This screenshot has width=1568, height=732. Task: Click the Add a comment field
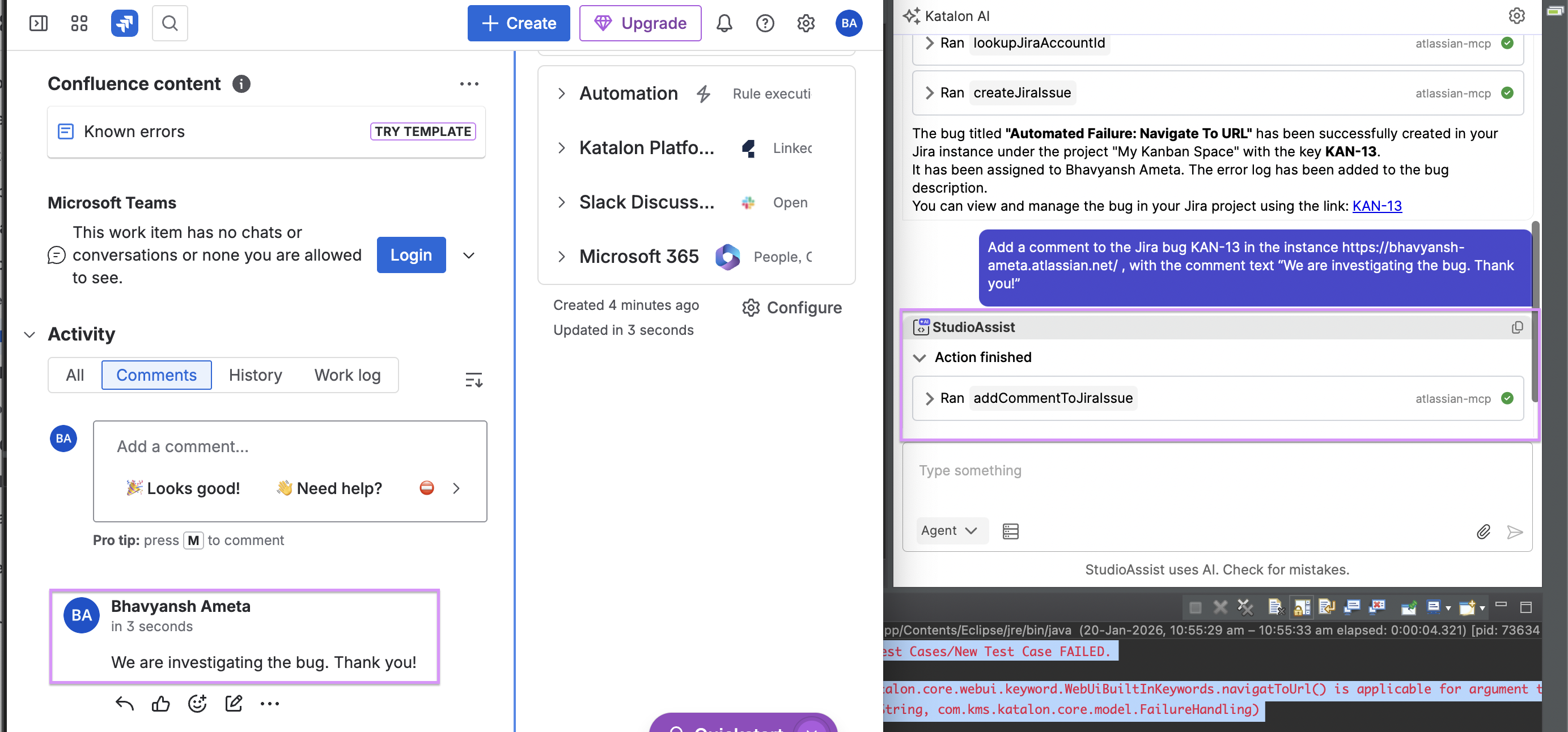290,446
